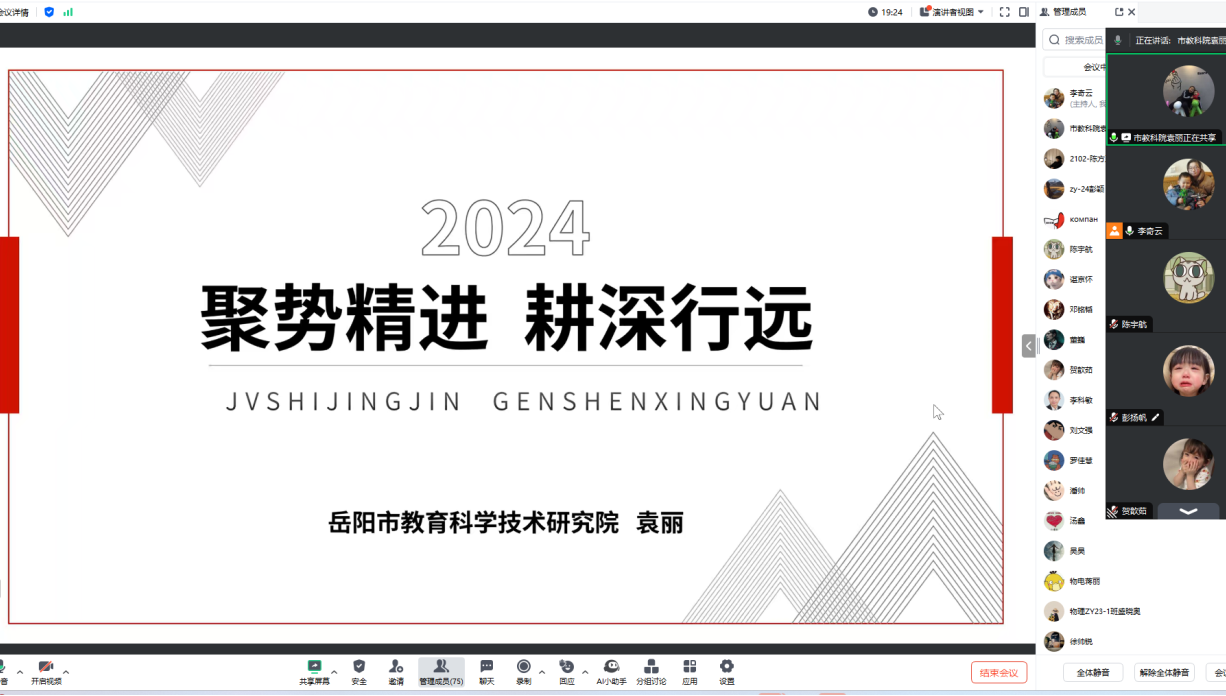Expand options arrow next to 共享屏幕
1226x696 pixels.
[x=334, y=671]
